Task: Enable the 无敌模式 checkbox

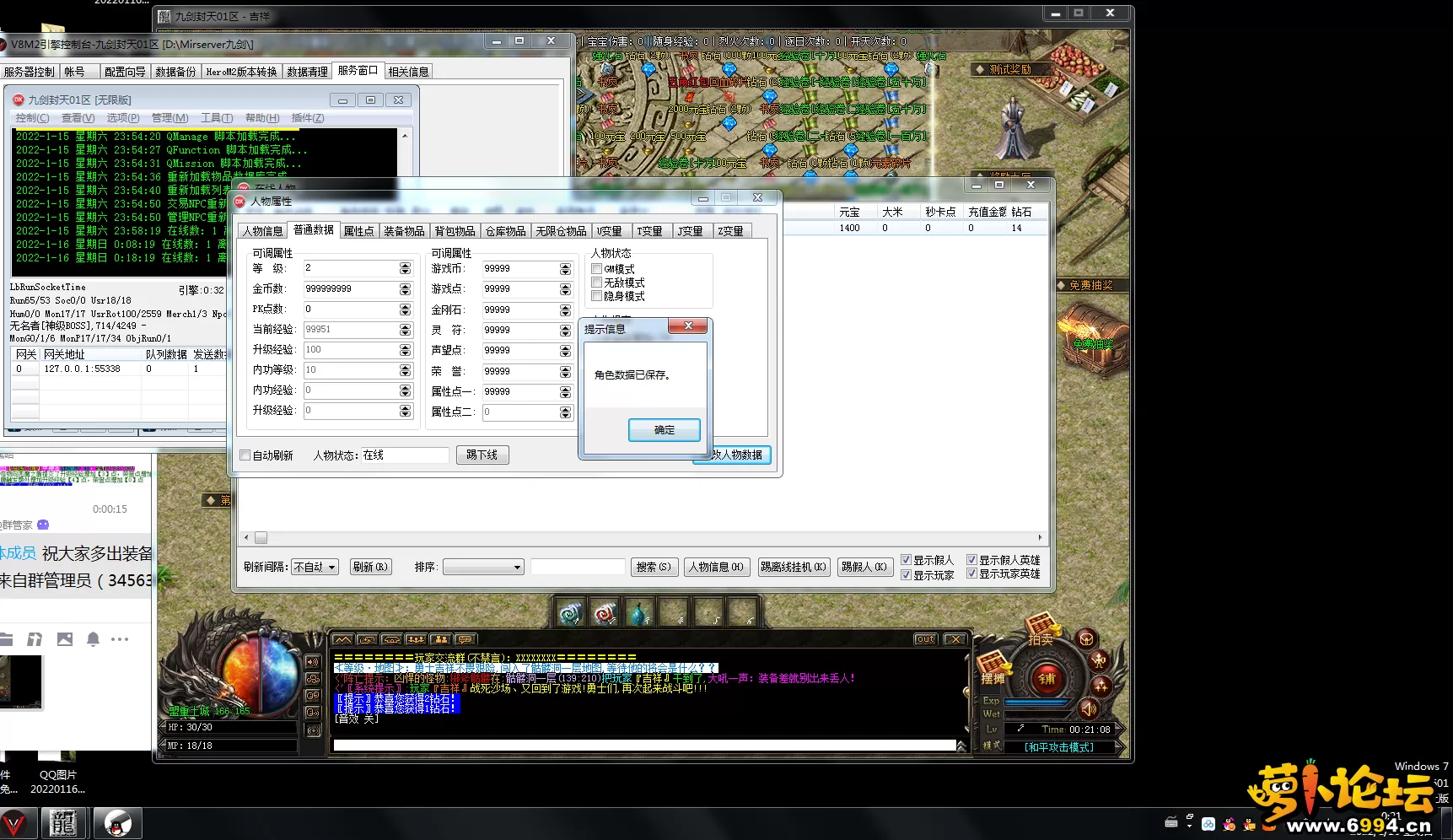Action: [597, 283]
